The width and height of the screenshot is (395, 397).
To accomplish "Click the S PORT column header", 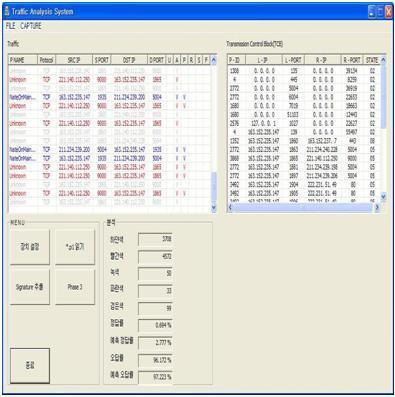I will tap(101, 60).
